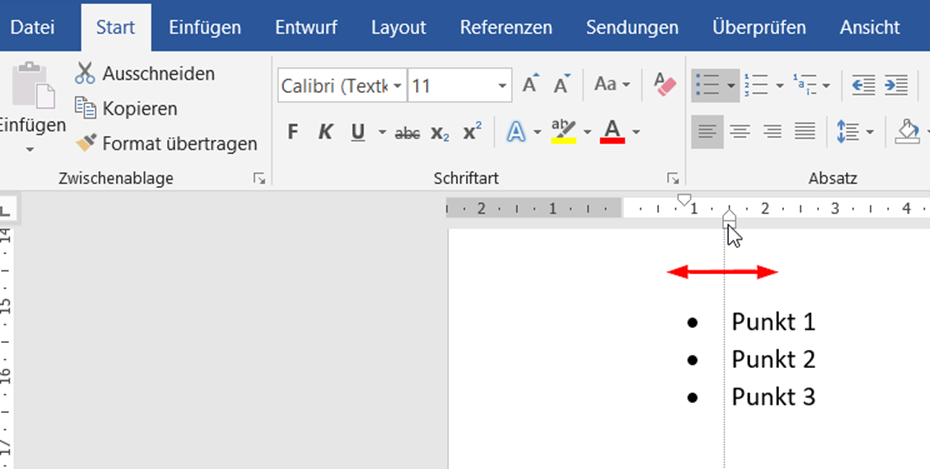Screen dimensions: 930x469
Task: Toggle bold (F) formatting
Action: point(293,132)
